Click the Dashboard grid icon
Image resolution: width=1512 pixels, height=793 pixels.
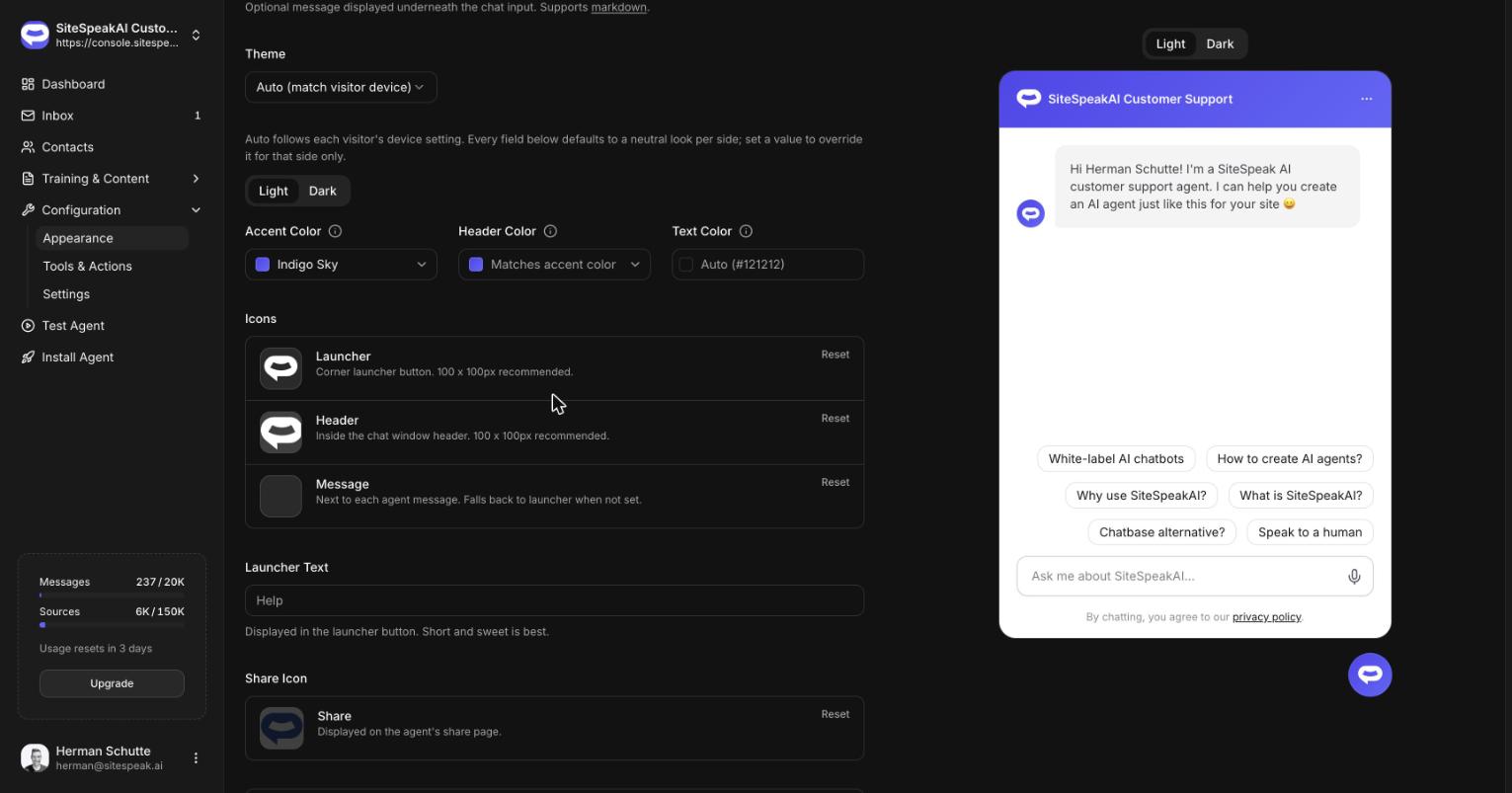coord(28,84)
